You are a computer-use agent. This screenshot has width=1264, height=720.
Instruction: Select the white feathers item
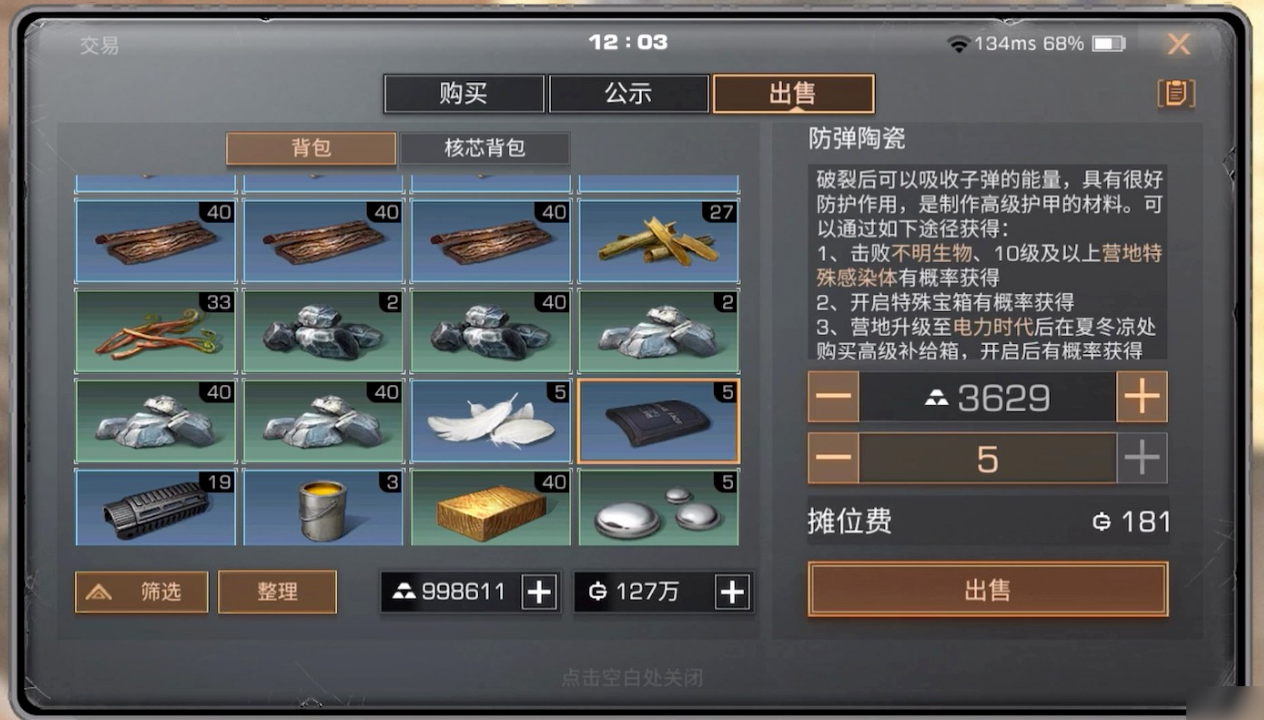491,421
